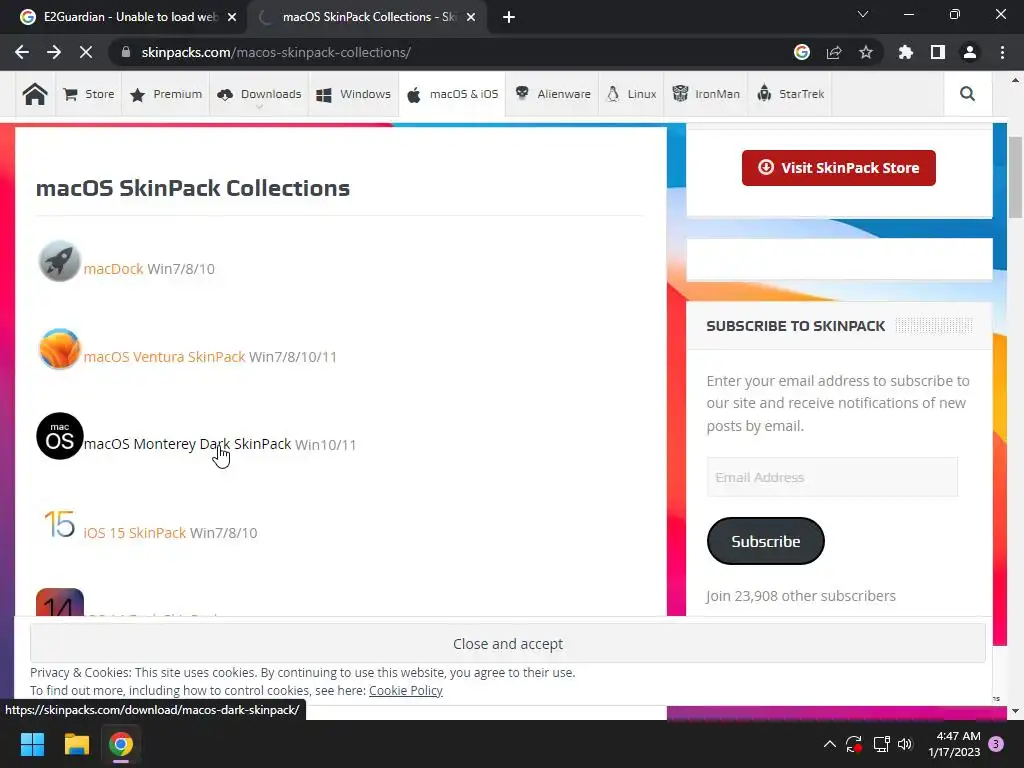The image size is (1024, 768).
Task: Click the iOS 14 thumbnail icon
Action: click(x=59, y=602)
